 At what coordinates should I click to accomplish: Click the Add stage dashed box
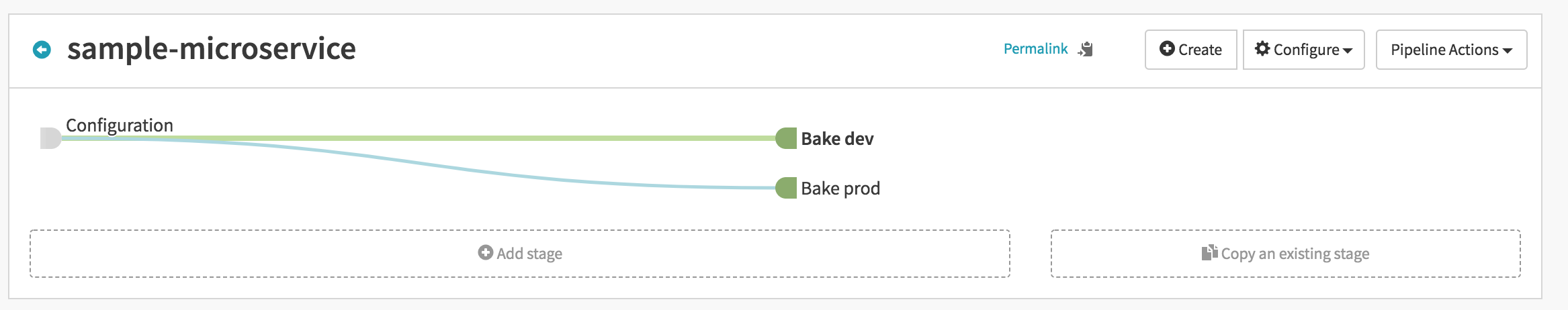pos(520,254)
